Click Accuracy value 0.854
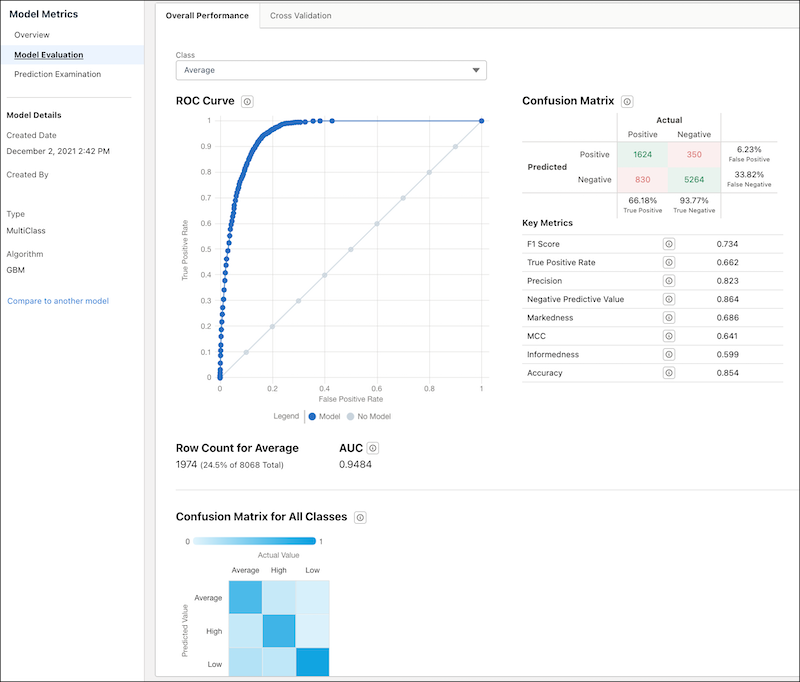This screenshot has width=800, height=682. pyautogui.click(x=727, y=373)
